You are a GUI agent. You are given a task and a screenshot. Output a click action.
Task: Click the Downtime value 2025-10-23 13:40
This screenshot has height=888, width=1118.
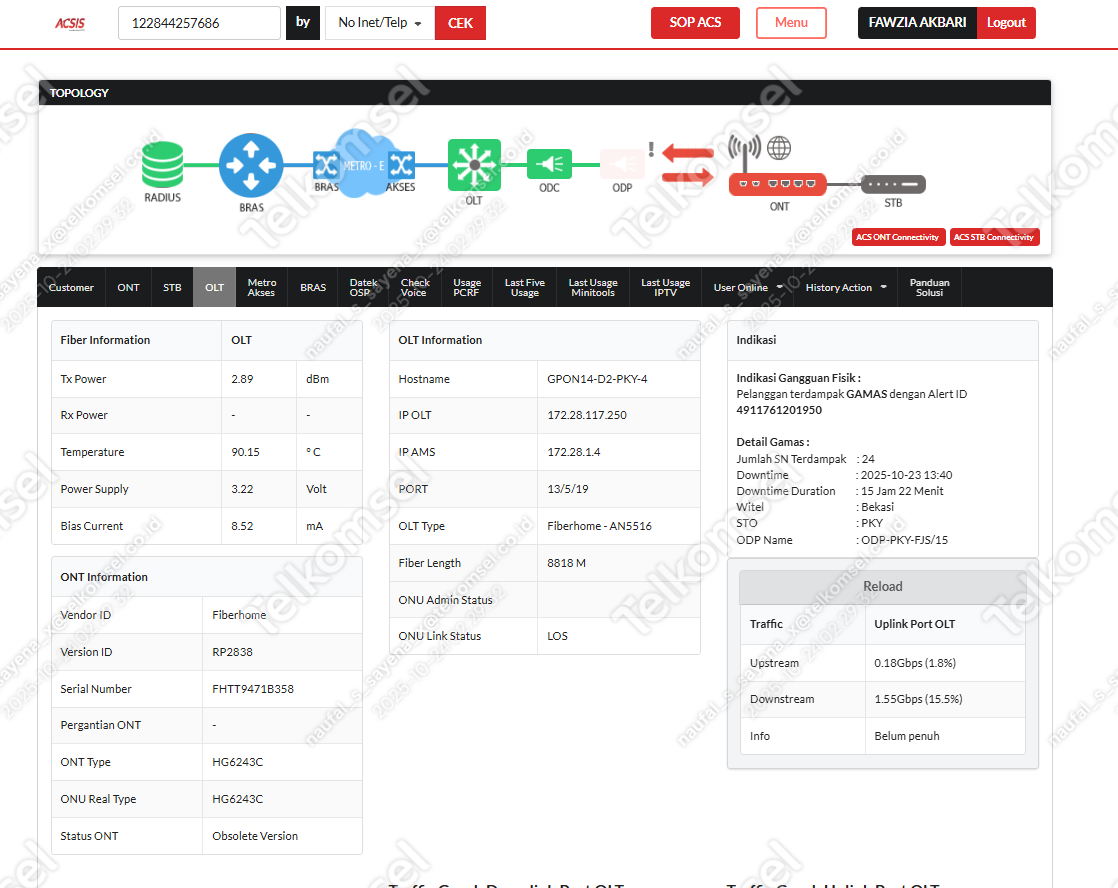point(906,475)
